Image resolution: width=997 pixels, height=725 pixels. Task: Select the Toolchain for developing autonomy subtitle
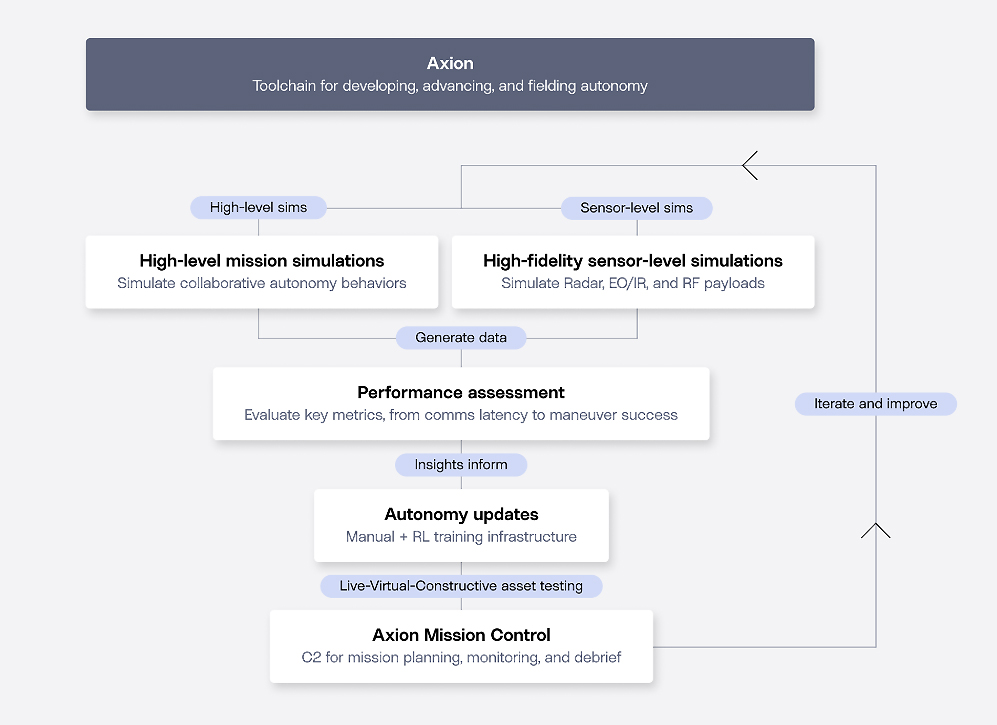(x=450, y=86)
